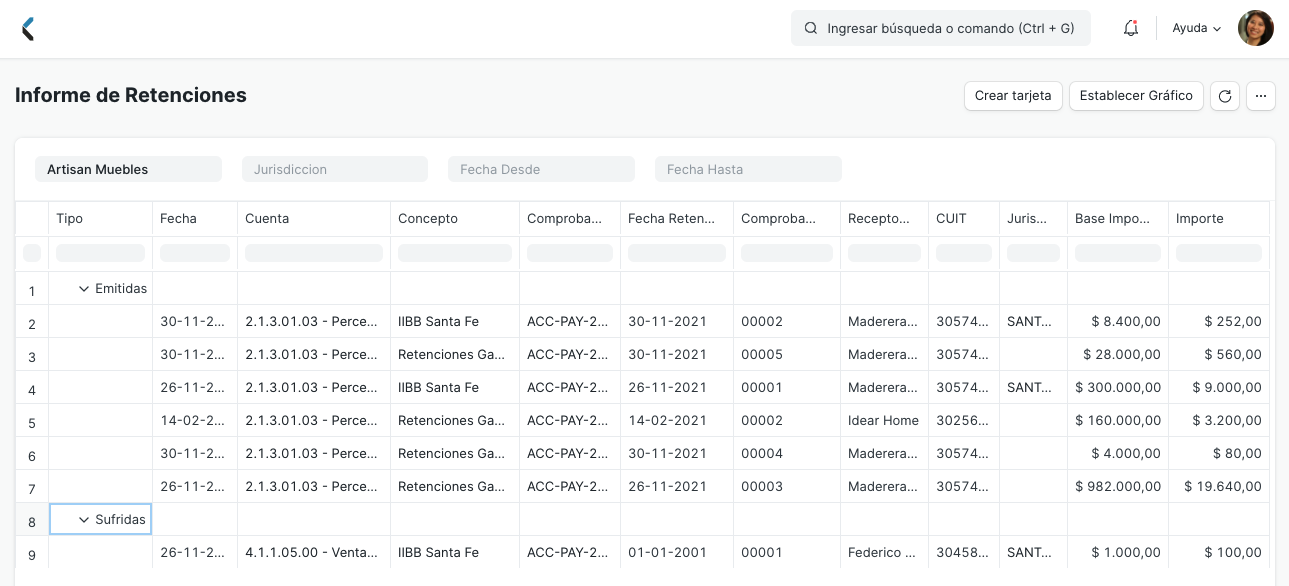Collapse the Sufridas group
Image resolution: width=1289 pixels, height=586 pixels.
point(84,518)
